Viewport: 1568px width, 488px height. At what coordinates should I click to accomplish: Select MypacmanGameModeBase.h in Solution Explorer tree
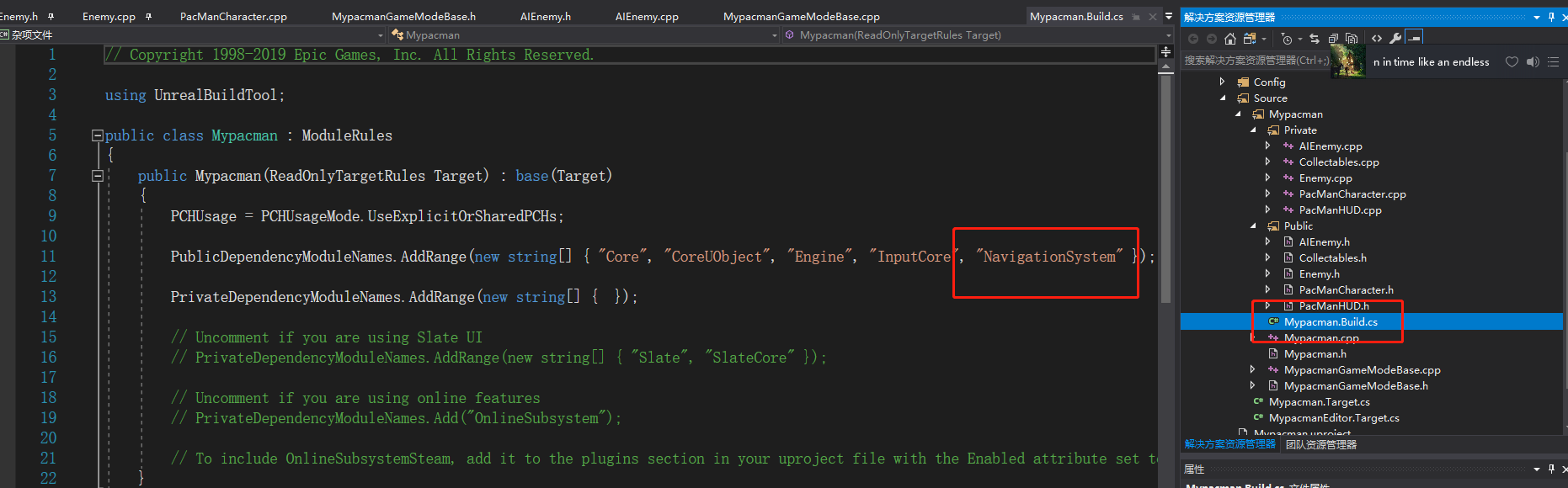tap(1356, 386)
